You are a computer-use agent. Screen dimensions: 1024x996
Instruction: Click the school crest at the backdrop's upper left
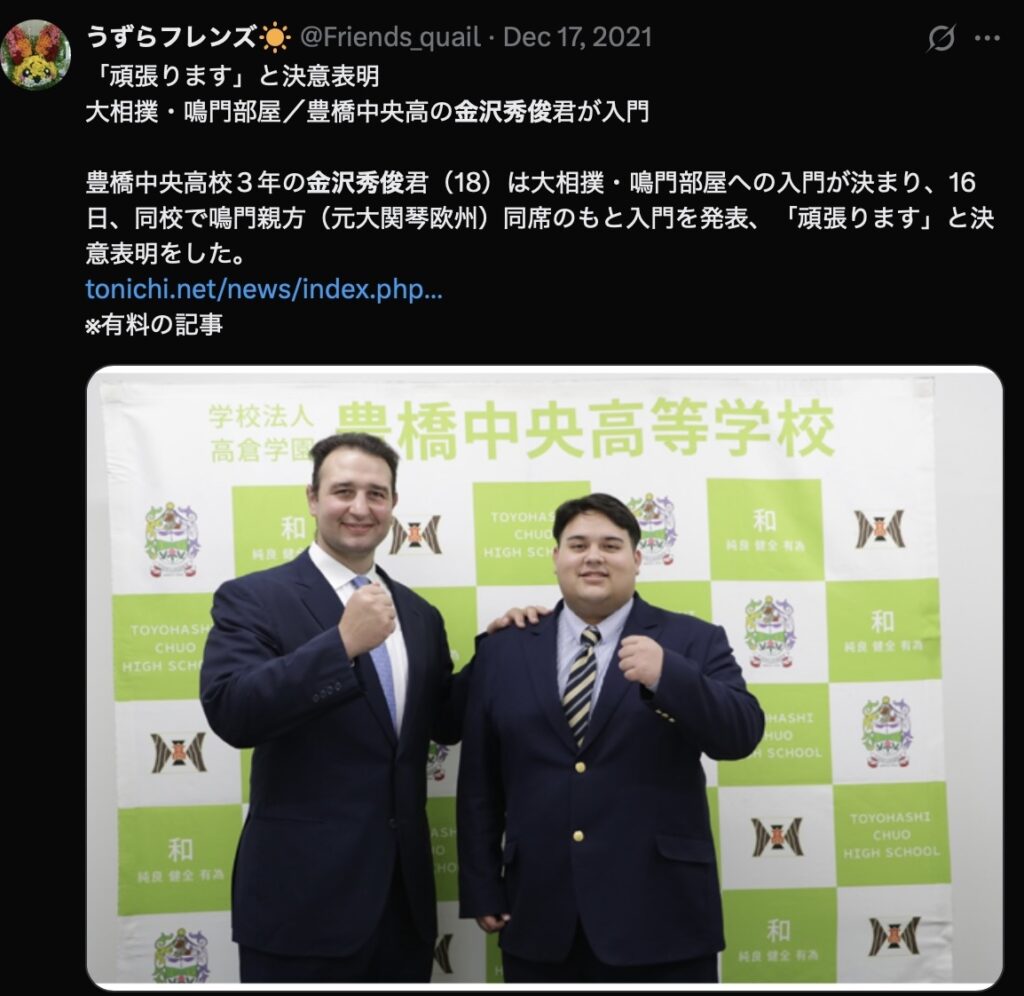click(x=172, y=539)
